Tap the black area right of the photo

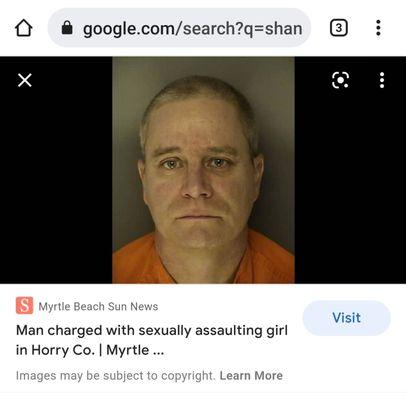350,187
